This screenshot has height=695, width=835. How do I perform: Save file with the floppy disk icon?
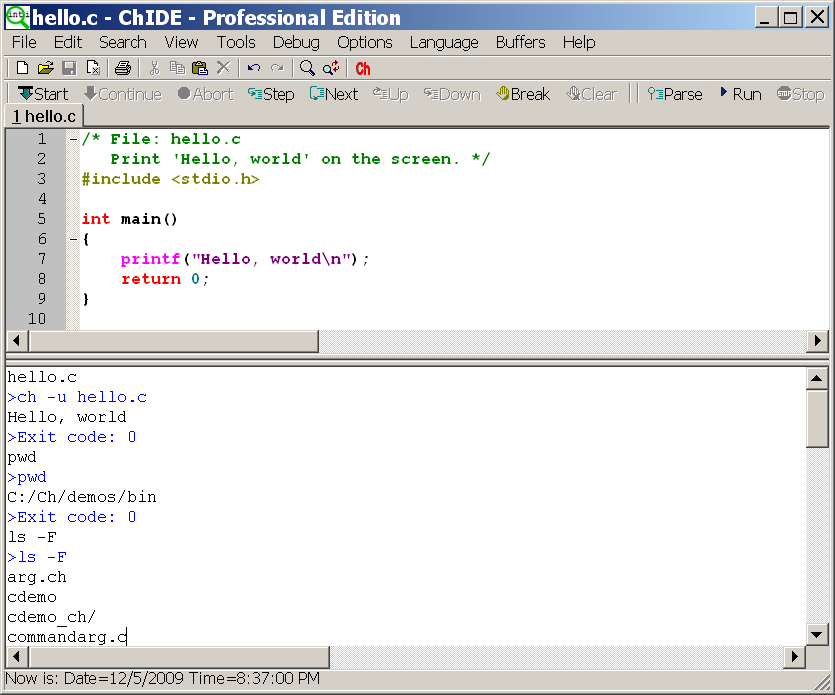[x=69, y=68]
